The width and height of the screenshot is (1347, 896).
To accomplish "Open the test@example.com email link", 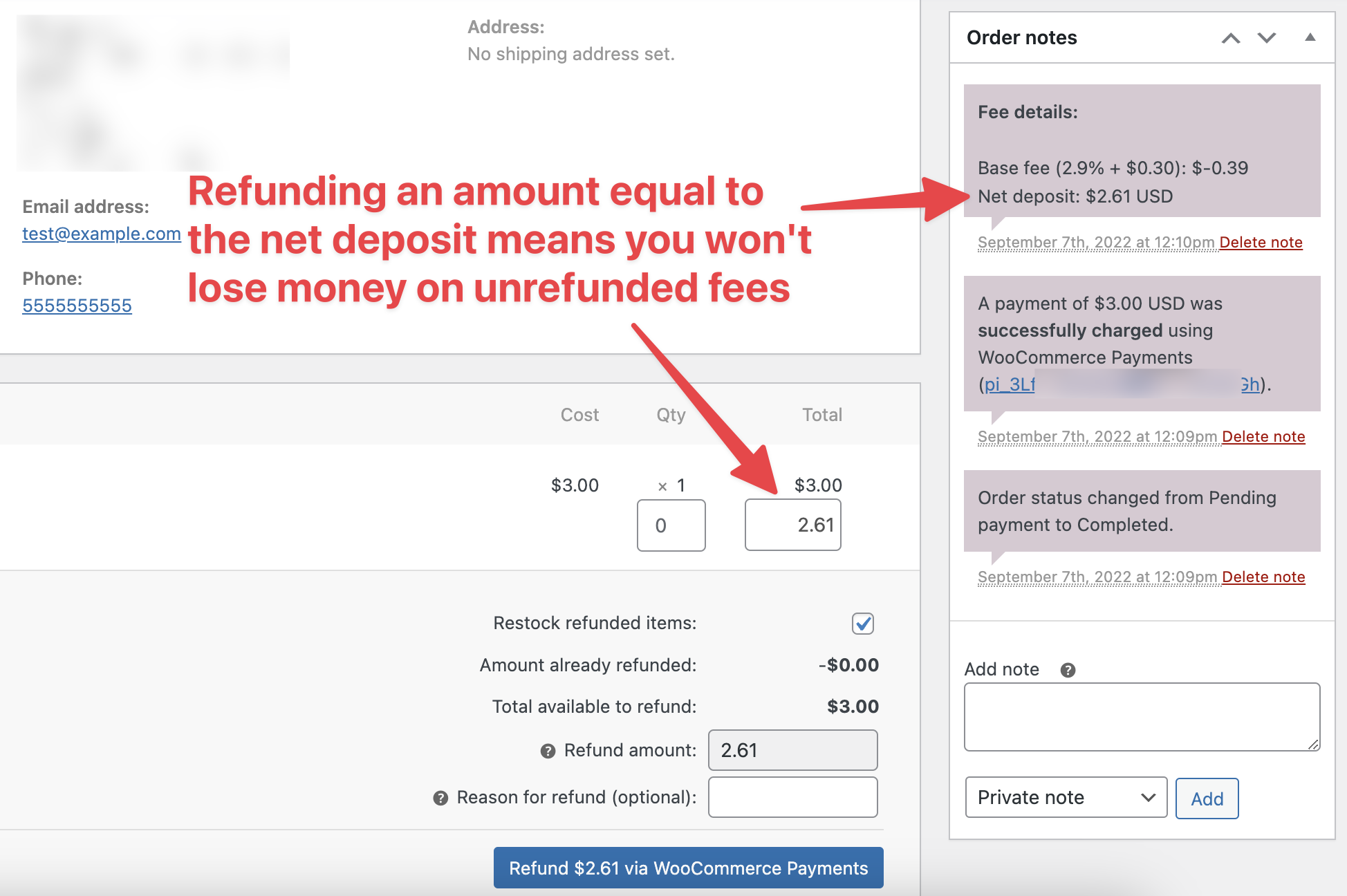I will point(102,234).
